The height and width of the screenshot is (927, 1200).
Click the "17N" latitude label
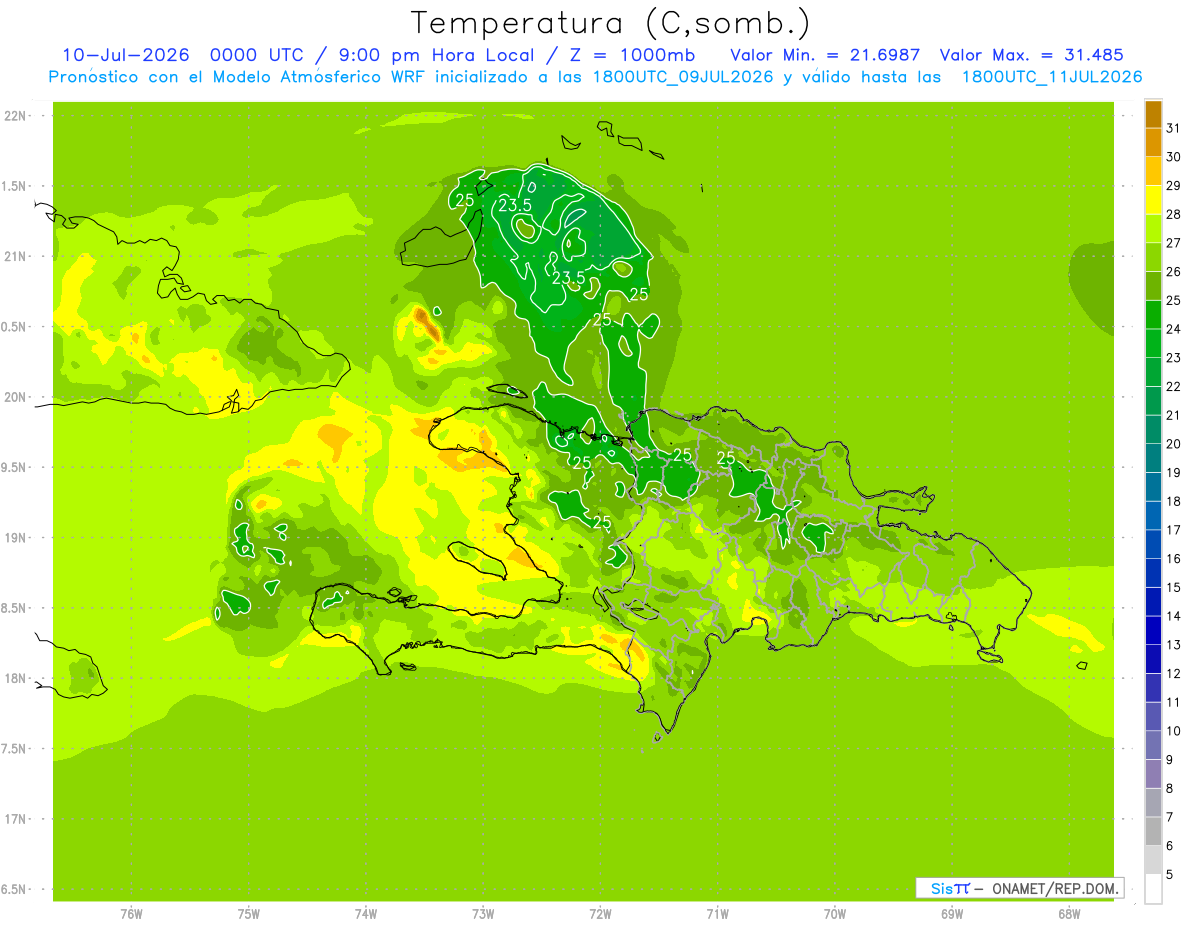[x=14, y=819]
